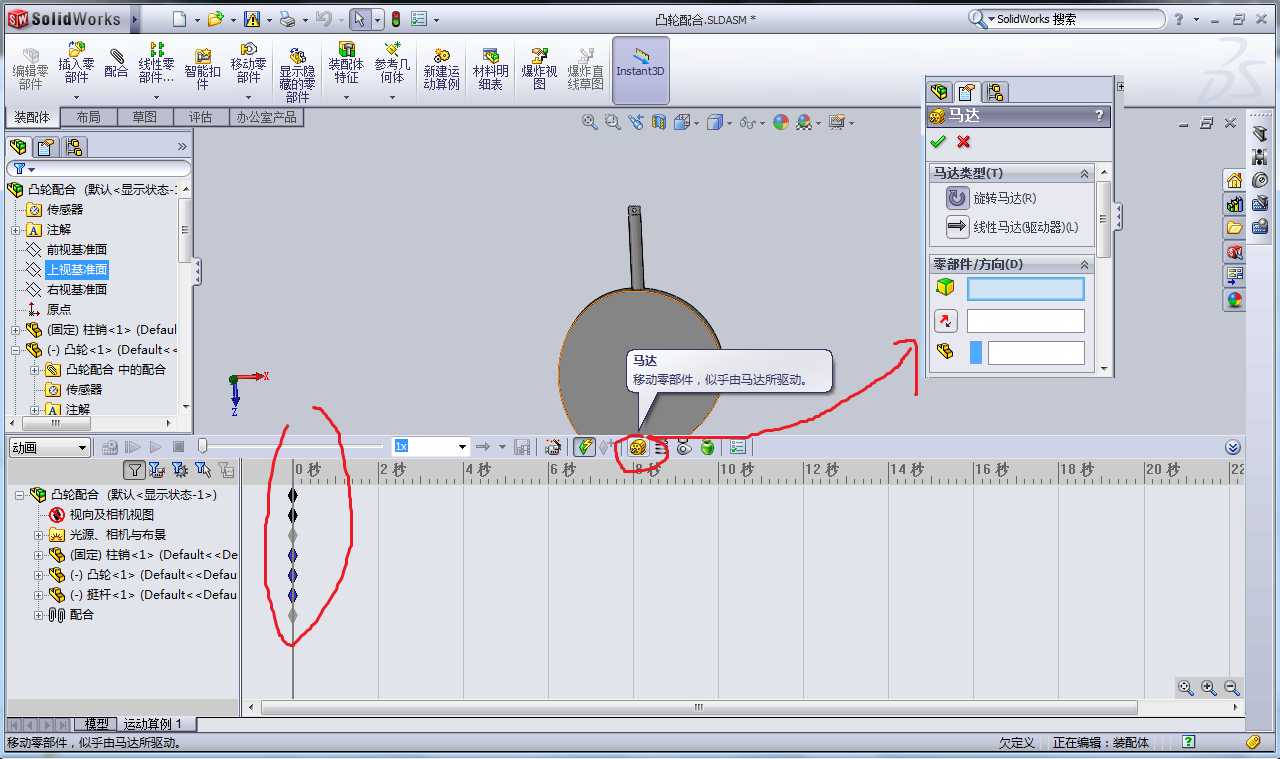Open the Design Library folder icon in the task pane
The height and width of the screenshot is (759, 1280).
pos(1235,227)
